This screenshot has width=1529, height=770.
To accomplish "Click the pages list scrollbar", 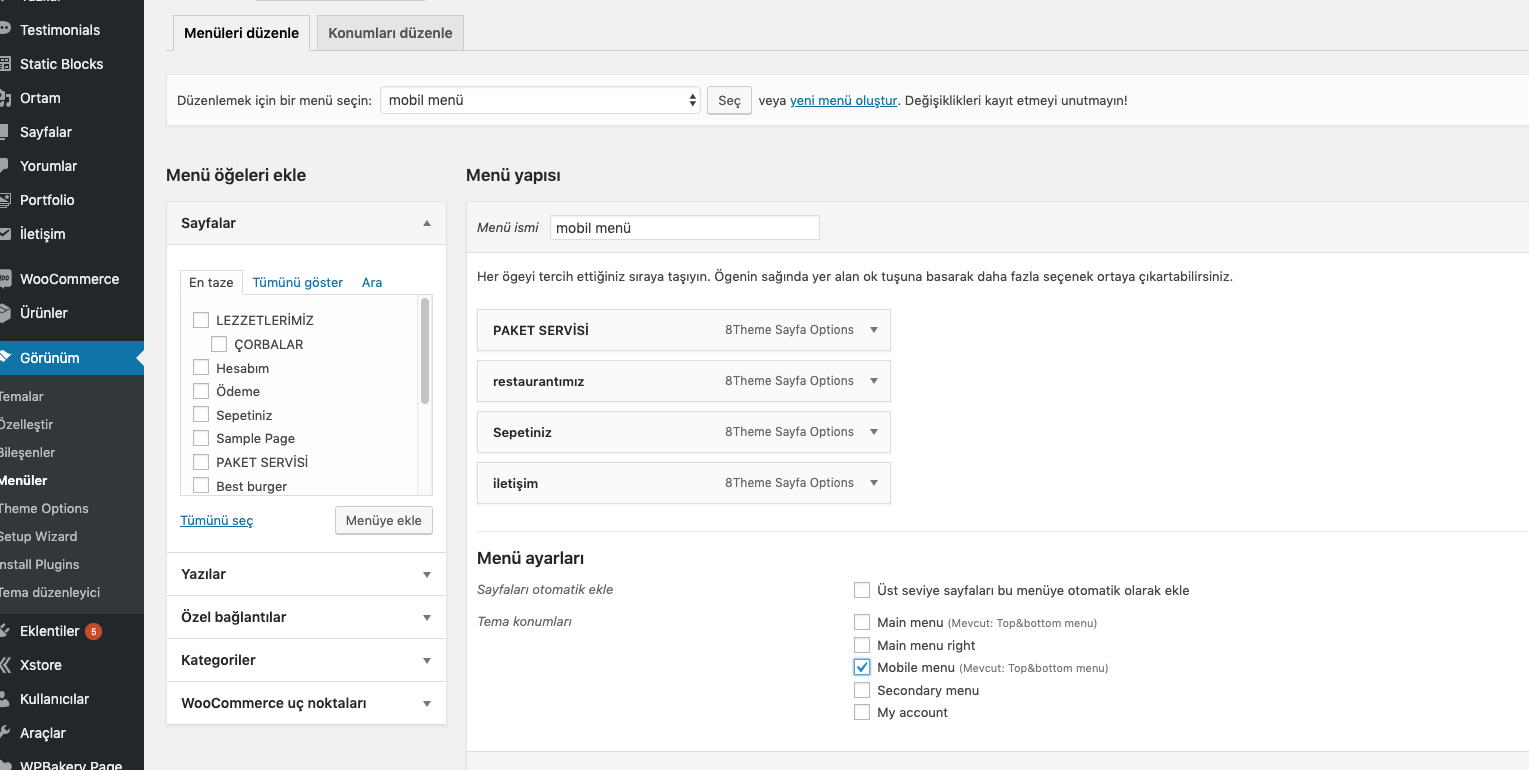I will click(x=425, y=350).
